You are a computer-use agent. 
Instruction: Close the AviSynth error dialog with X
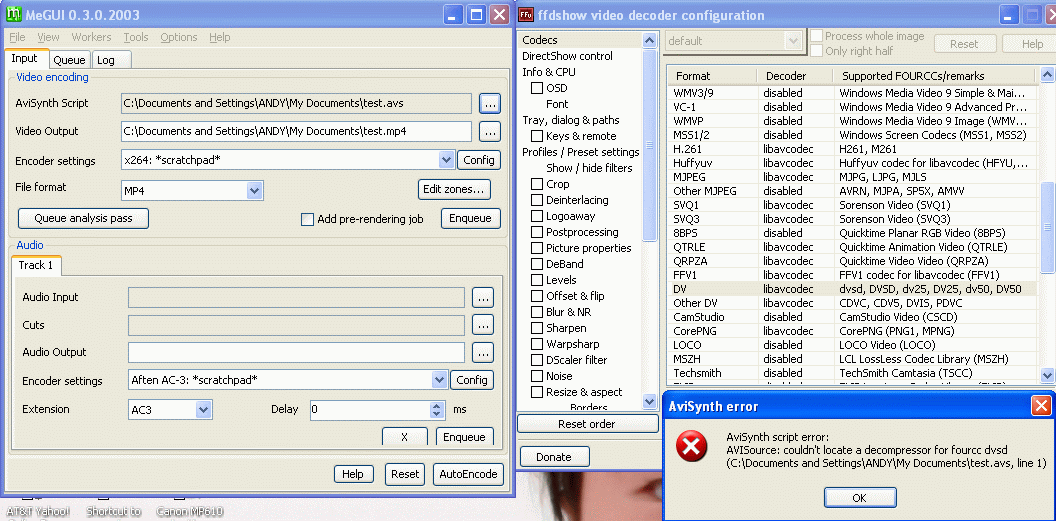pyautogui.click(x=1041, y=406)
